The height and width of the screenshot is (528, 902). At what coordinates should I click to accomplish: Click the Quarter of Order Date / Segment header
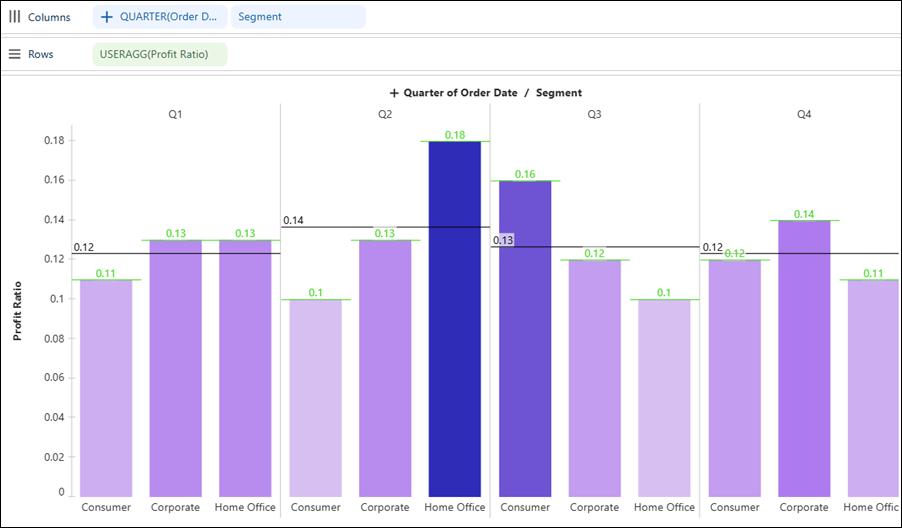coord(492,93)
